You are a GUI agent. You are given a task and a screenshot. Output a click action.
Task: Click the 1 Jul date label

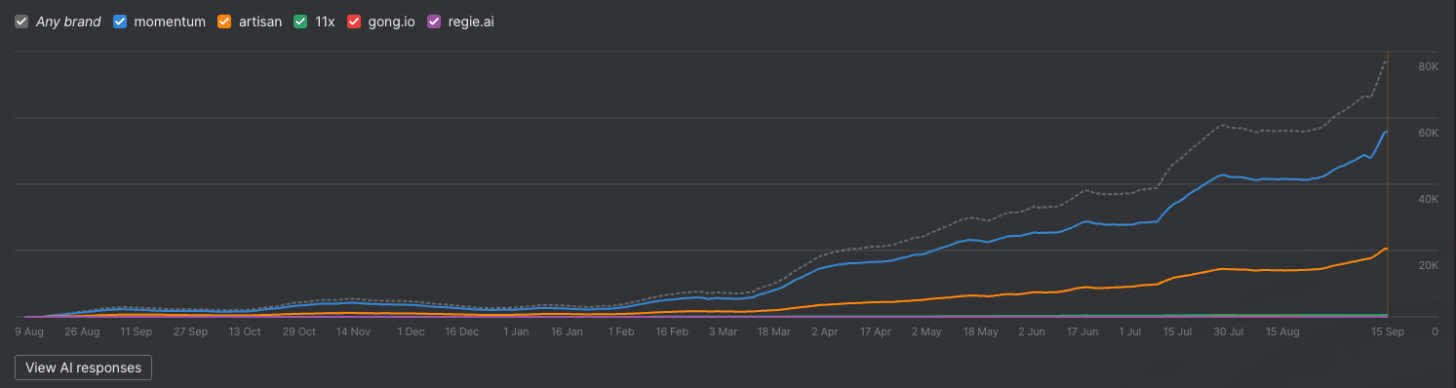[x=1131, y=331]
